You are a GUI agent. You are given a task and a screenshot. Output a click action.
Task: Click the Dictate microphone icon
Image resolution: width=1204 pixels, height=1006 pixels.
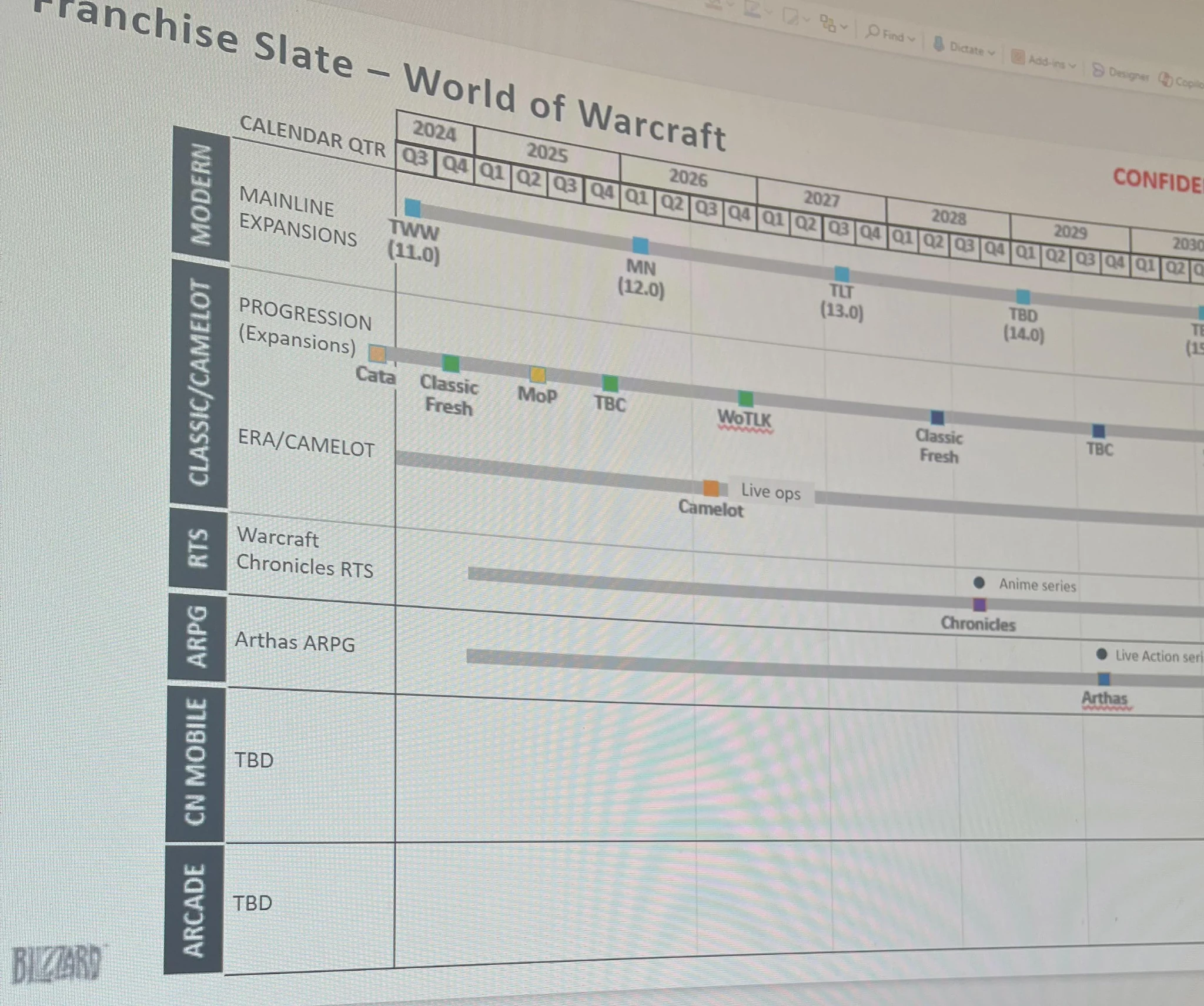[939, 44]
